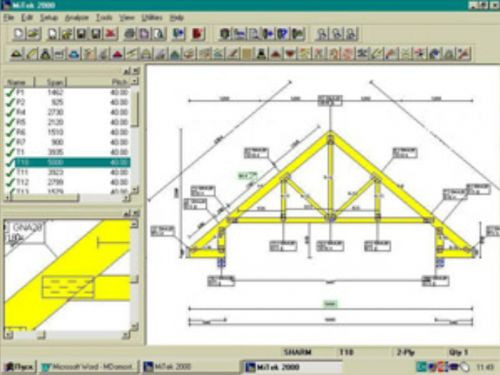Toggle green checkmark beside T12 truss
The height and width of the screenshot is (375, 500).
click(x=10, y=182)
